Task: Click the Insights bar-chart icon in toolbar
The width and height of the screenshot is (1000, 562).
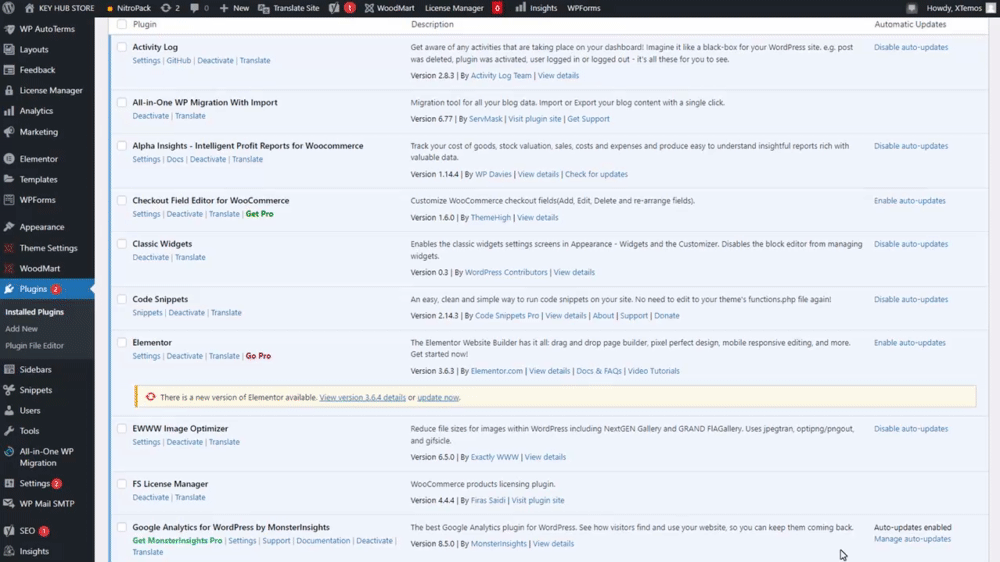Action: [520, 8]
